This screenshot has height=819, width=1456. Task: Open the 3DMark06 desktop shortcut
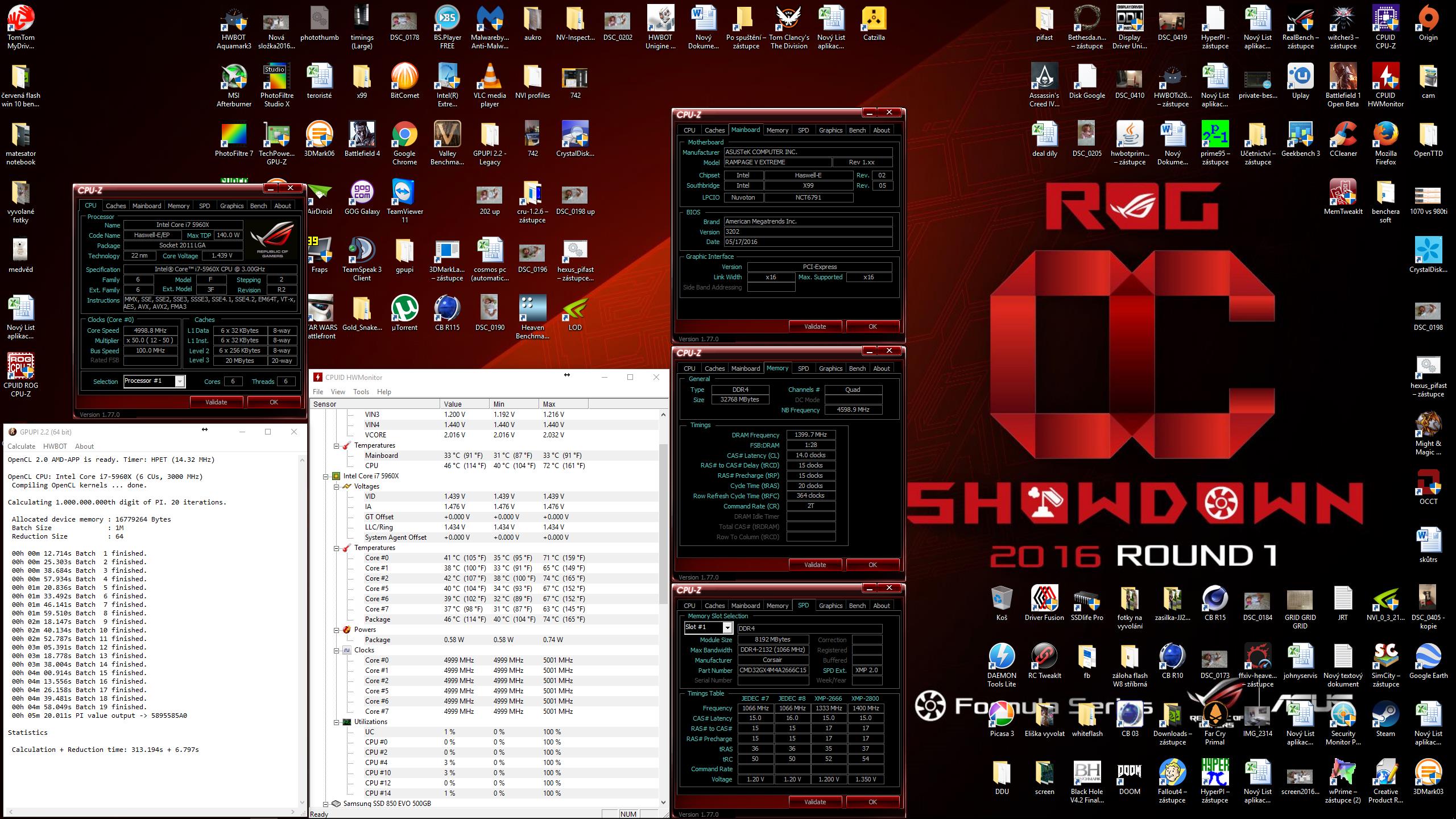point(319,139)
